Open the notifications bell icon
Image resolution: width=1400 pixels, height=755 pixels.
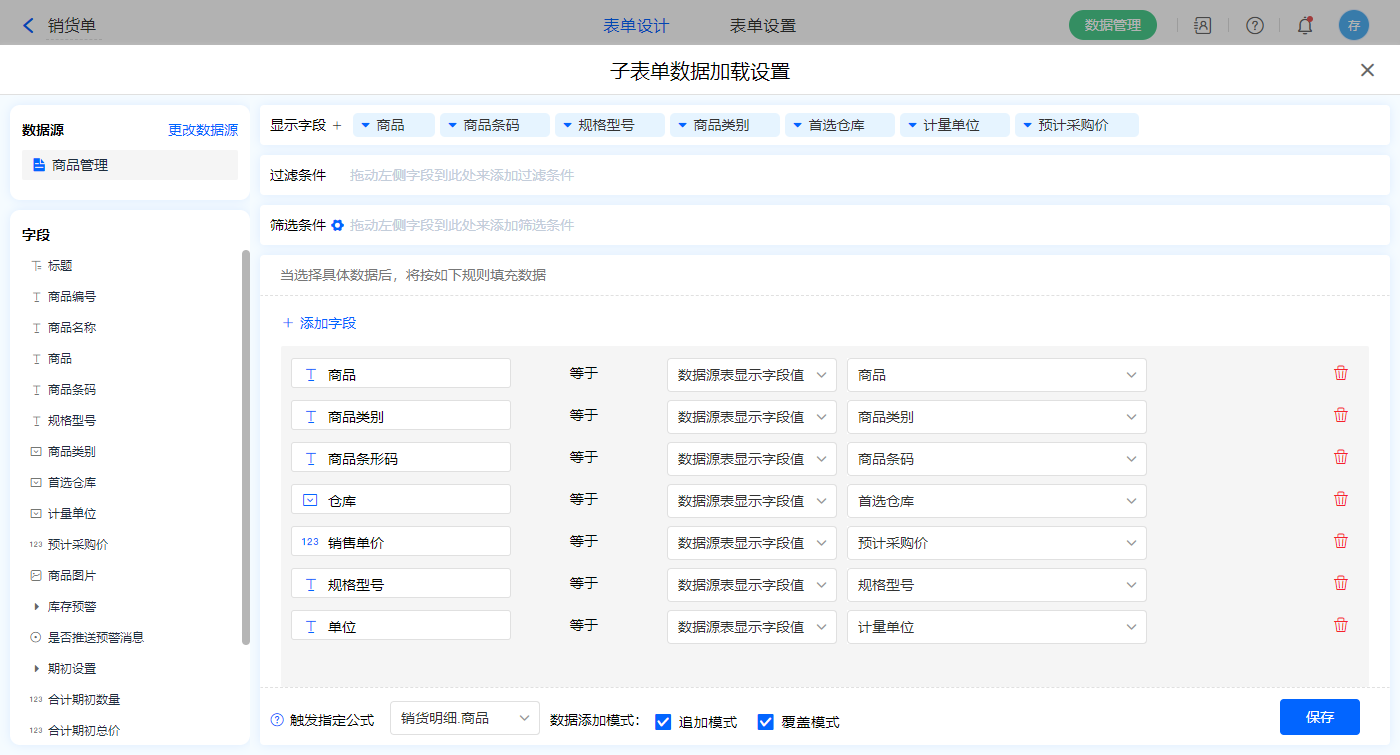point(1304,26)
